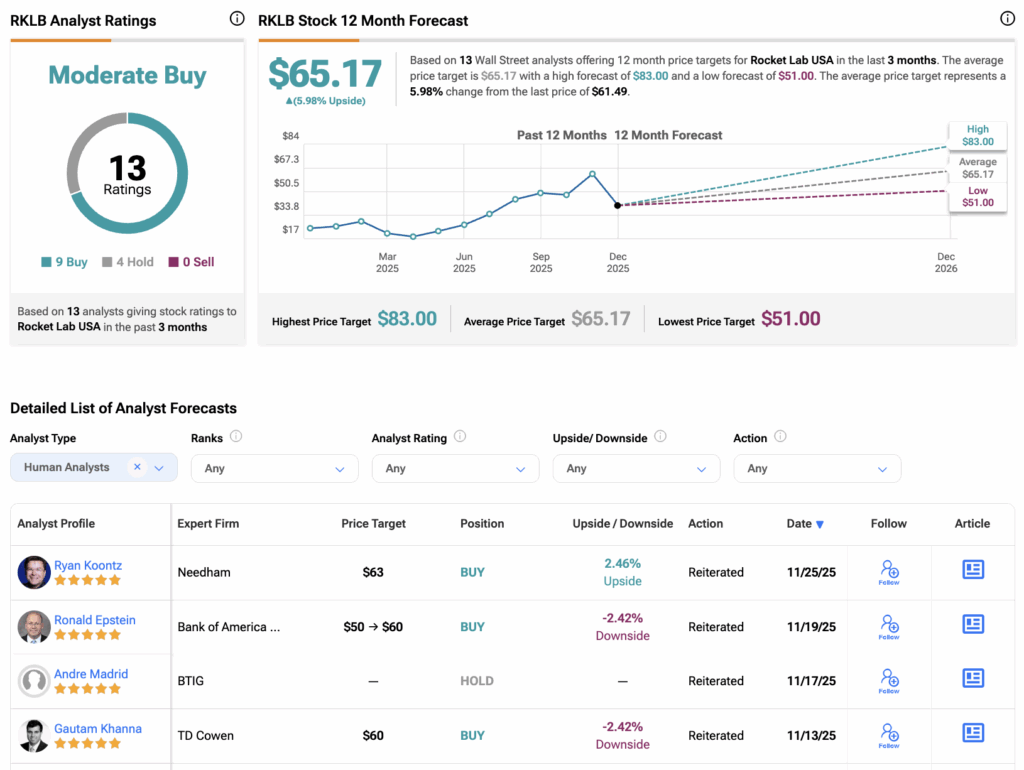Click info icon next to Ranks filter
Image resolution: width=1024 pixels, height=770 pixels.
click(x=236, y=437)
